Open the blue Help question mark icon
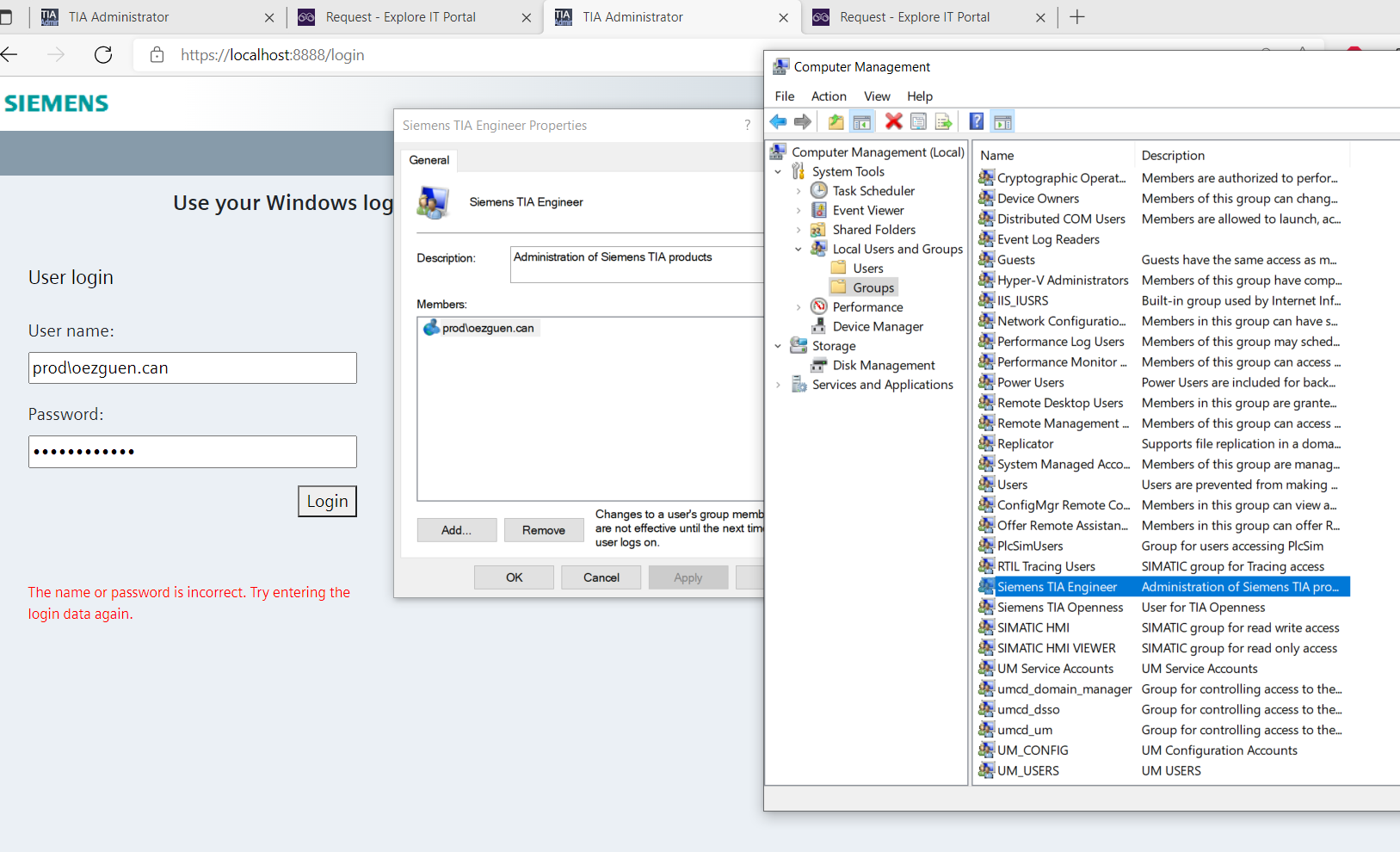 pos(977,122)
